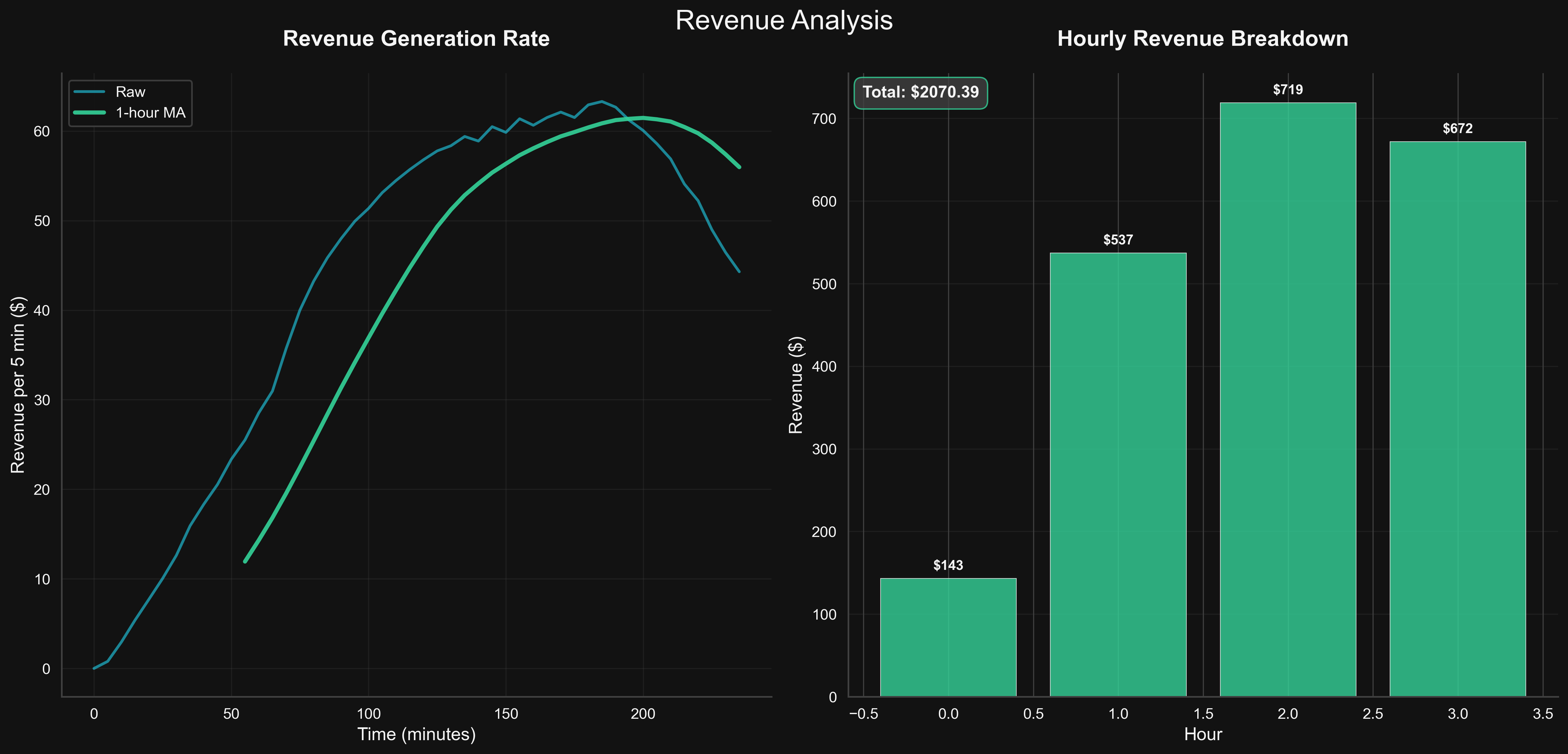1568x754 pixels.
Task: Click the y-axis tick '60' in line chart
Action: click(42, 131)
